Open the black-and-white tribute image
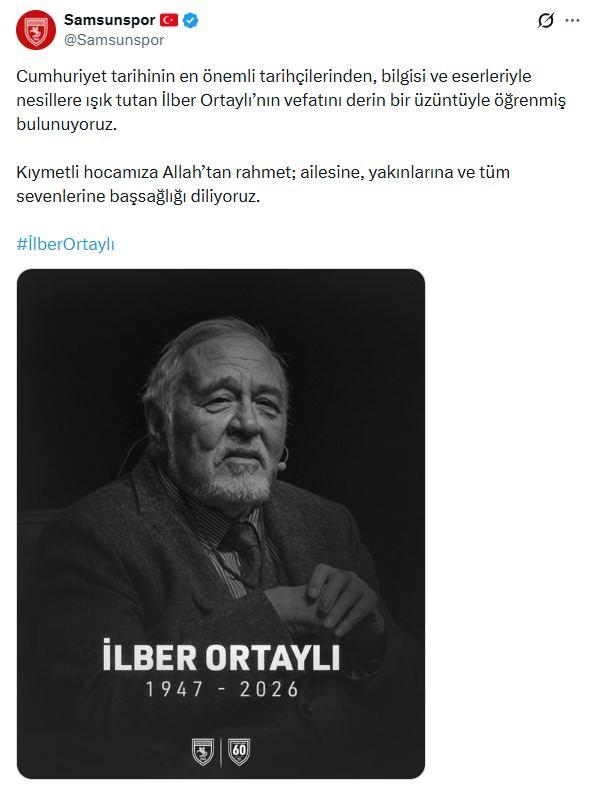This screenshot has height=792, width=589. [221, 524]
